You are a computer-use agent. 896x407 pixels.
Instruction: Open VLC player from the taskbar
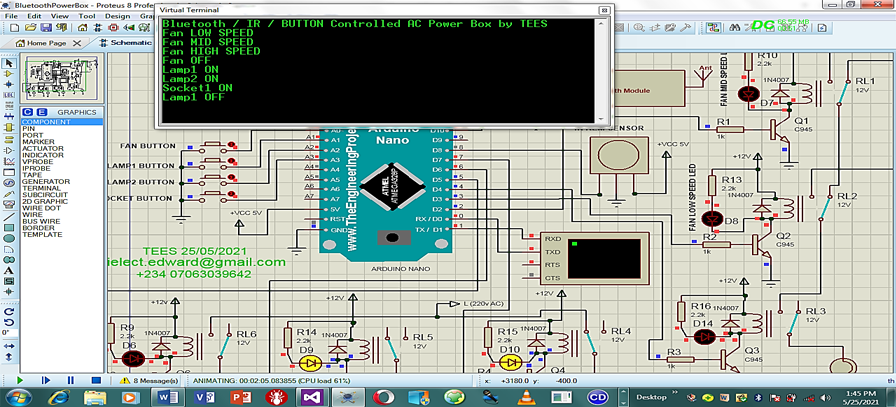[x=527, y=397]
